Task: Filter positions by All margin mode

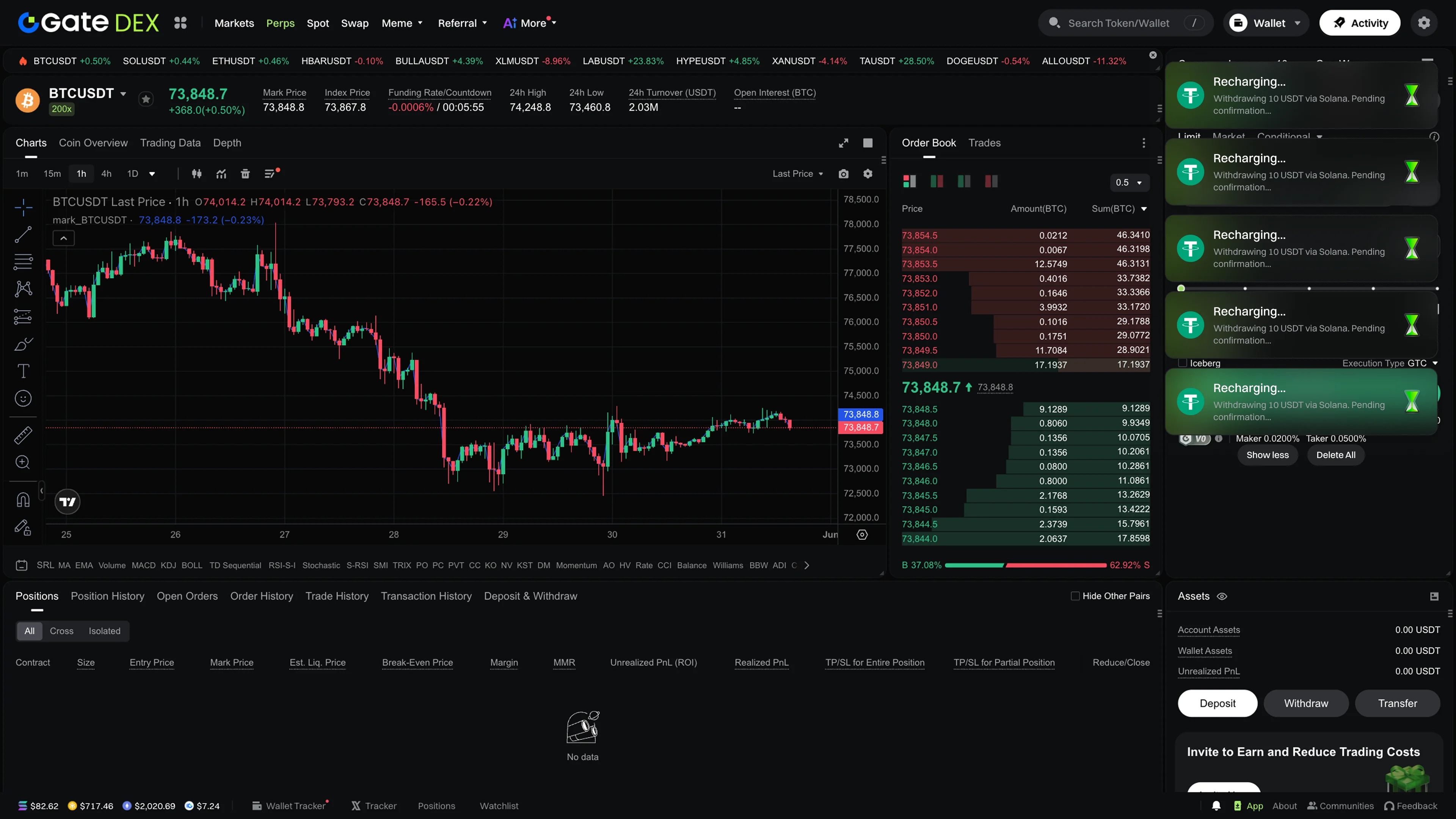Action: click(x=30, y=631)
